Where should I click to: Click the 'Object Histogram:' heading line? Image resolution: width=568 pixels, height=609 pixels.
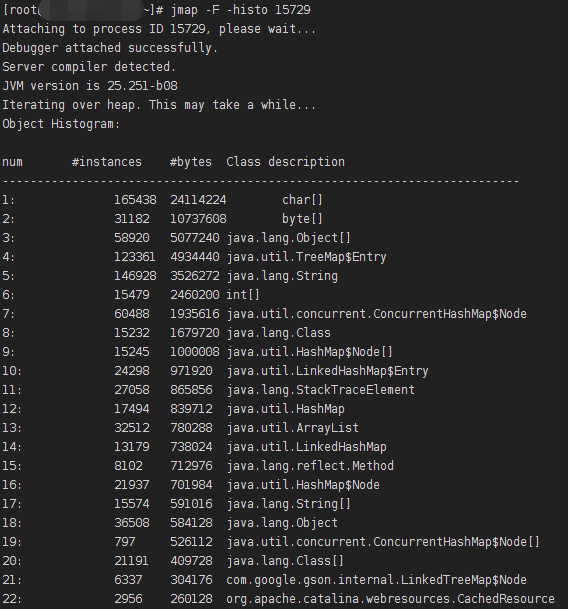coord(61,124)
